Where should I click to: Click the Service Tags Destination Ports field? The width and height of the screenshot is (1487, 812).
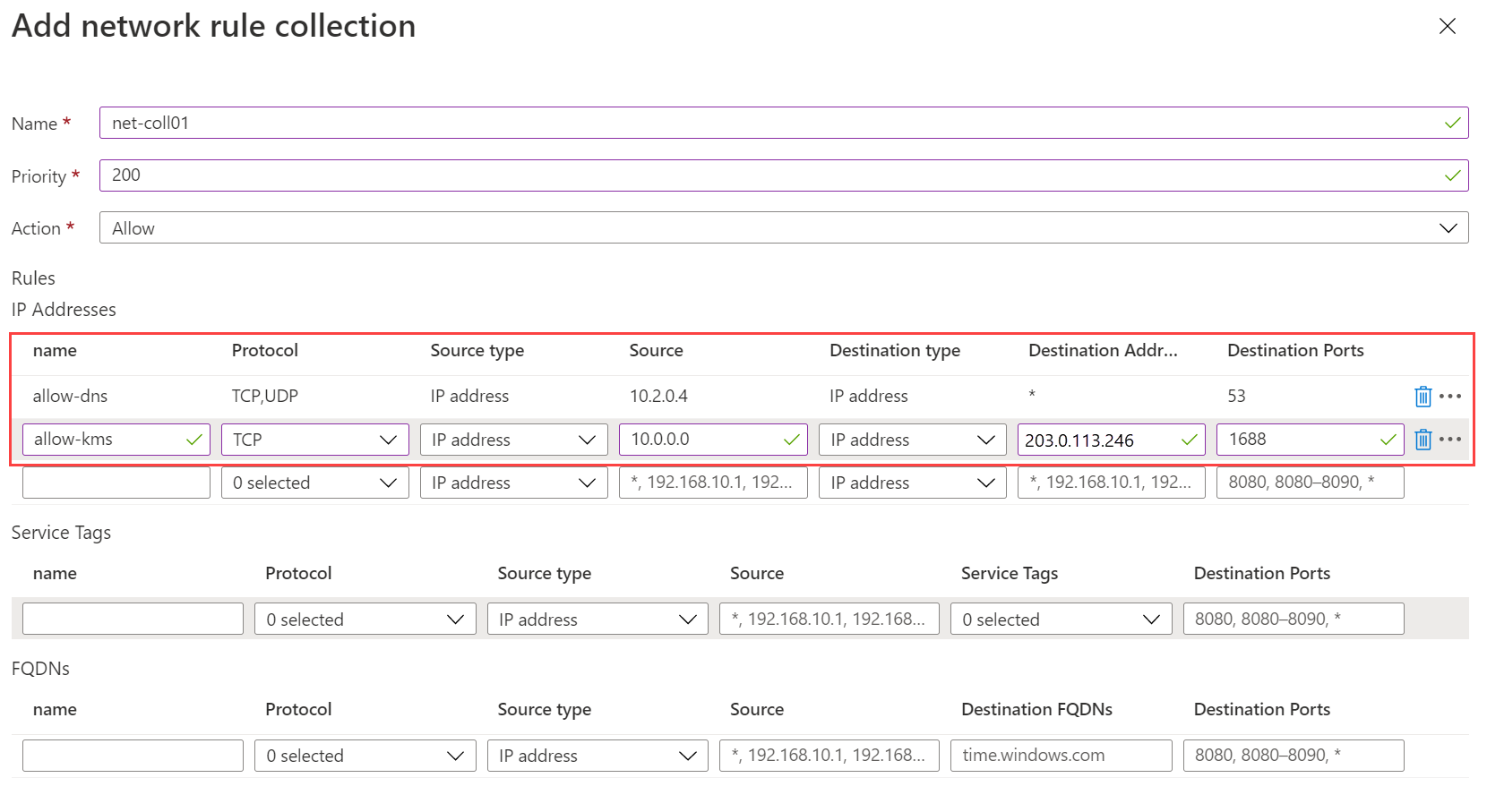pos(1294,619)
